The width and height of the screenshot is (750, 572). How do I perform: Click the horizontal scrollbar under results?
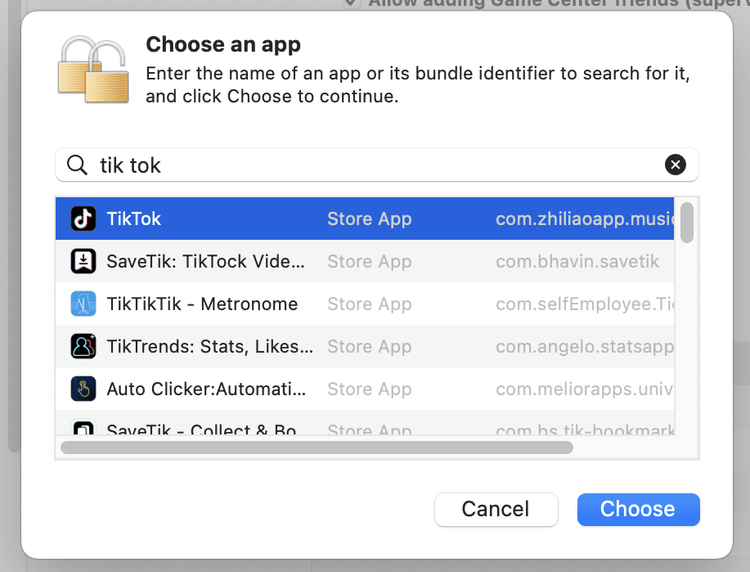pyautogui.click(x=317, y=448)
